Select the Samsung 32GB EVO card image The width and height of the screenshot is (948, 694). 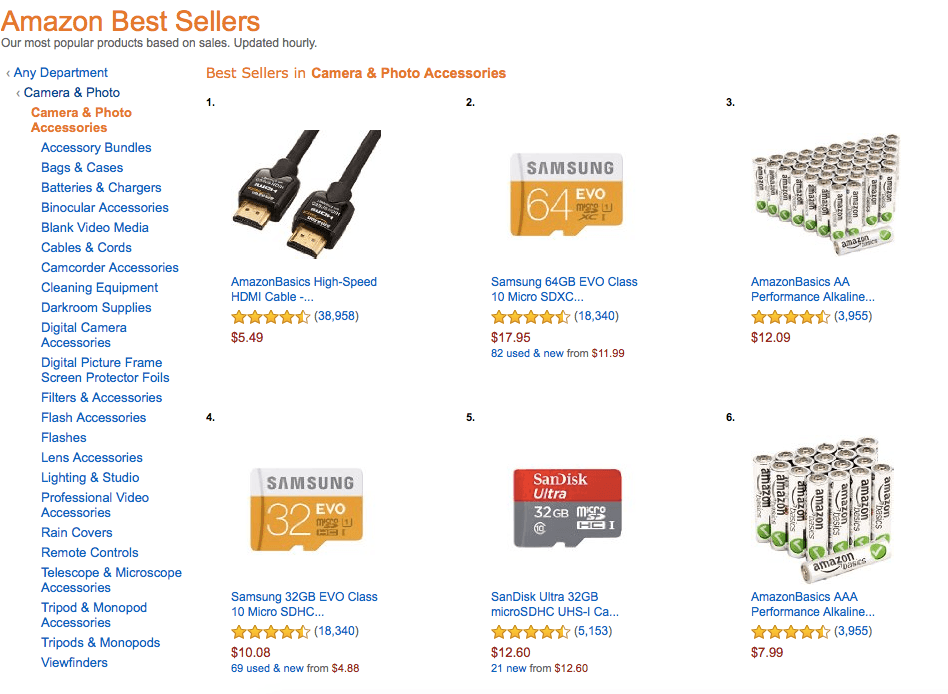pyautogui.click(x=307, y=510)
